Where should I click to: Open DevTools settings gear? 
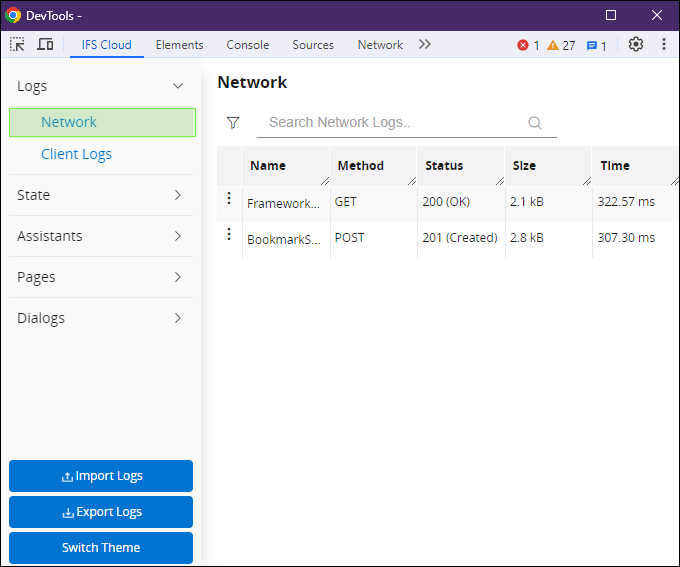636,45
